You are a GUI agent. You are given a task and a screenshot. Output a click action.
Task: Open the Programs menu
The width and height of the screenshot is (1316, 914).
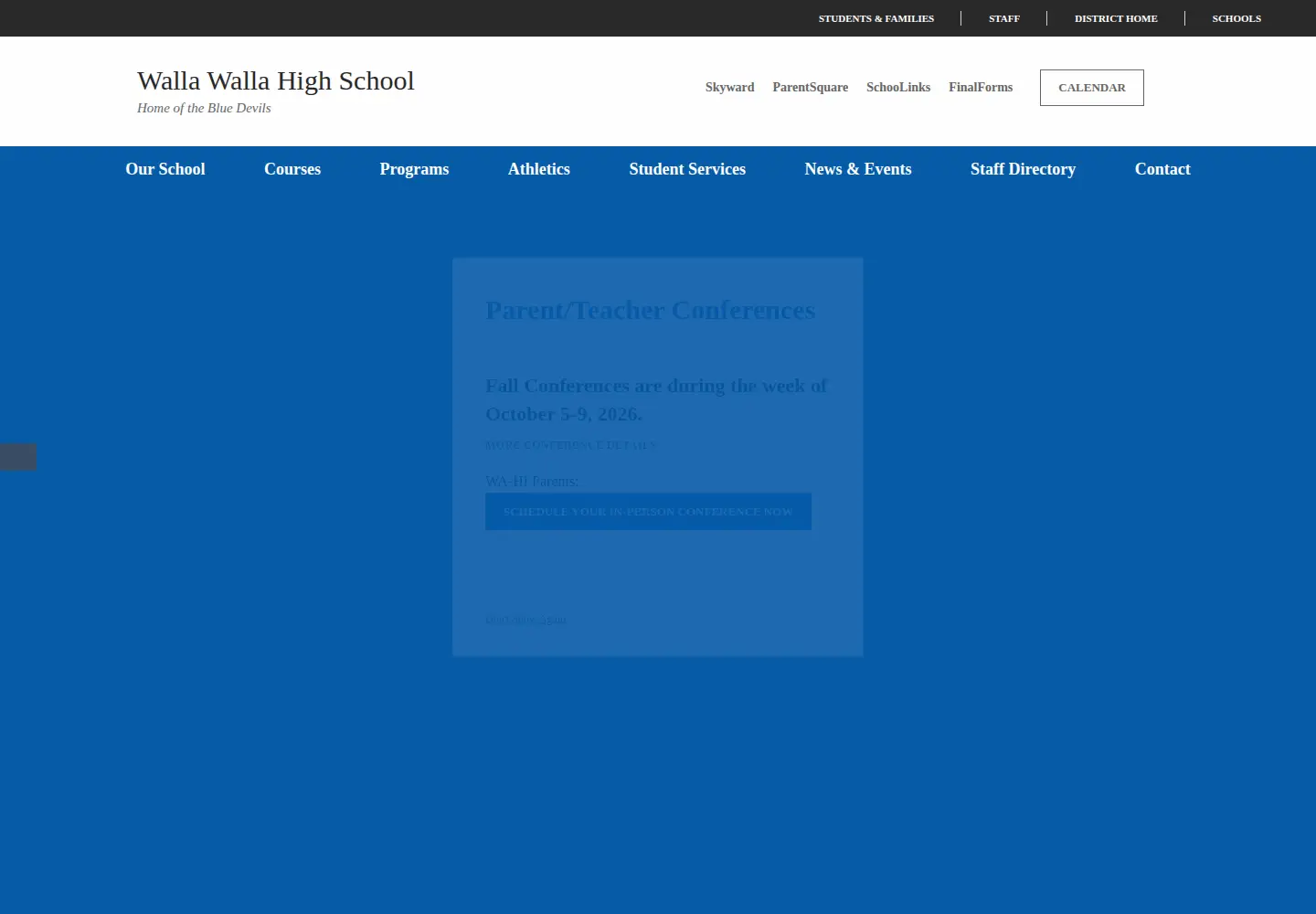(414, 169)
